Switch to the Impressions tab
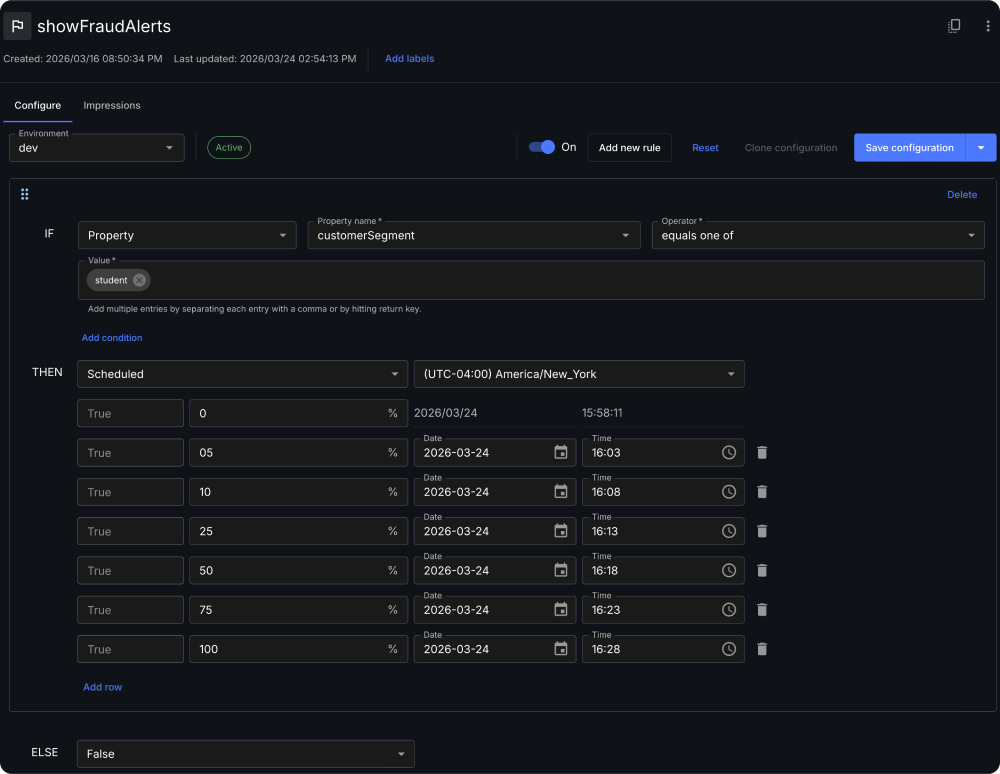The width and height of the screenshot is (1000, 774). tap(112, 105)
